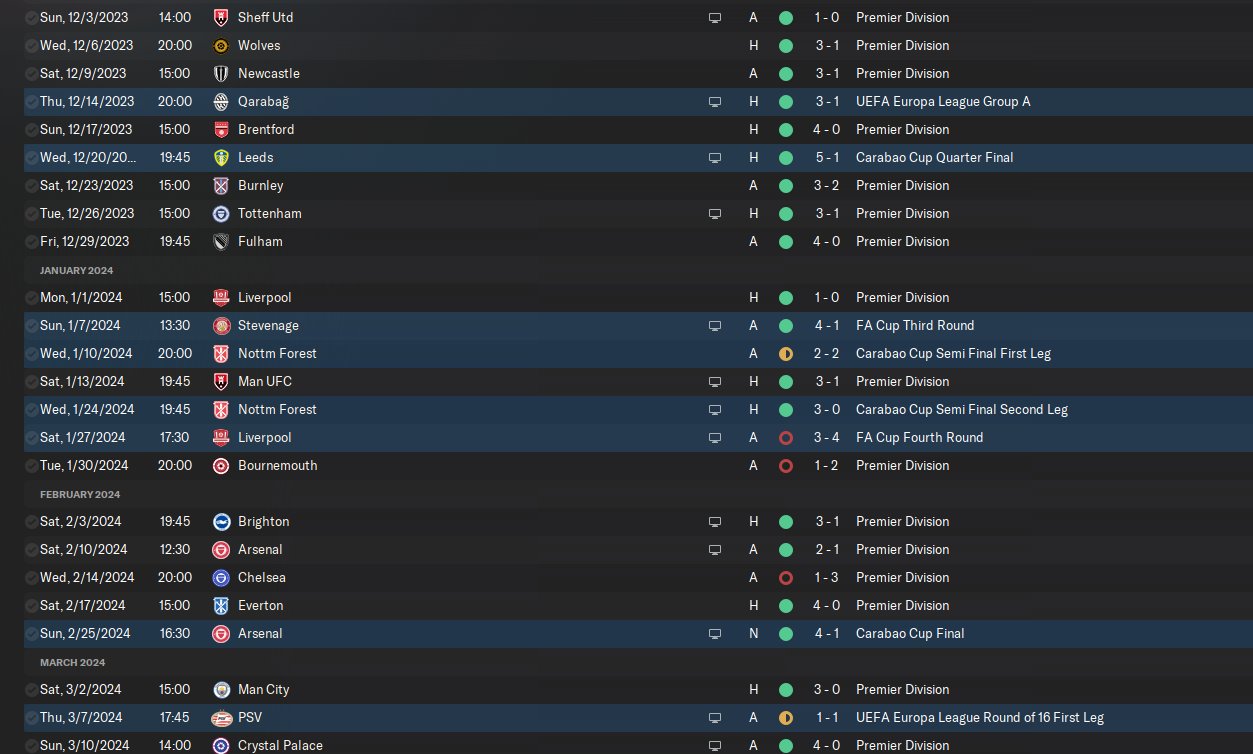Open the Brentford team link

[266, 129]
